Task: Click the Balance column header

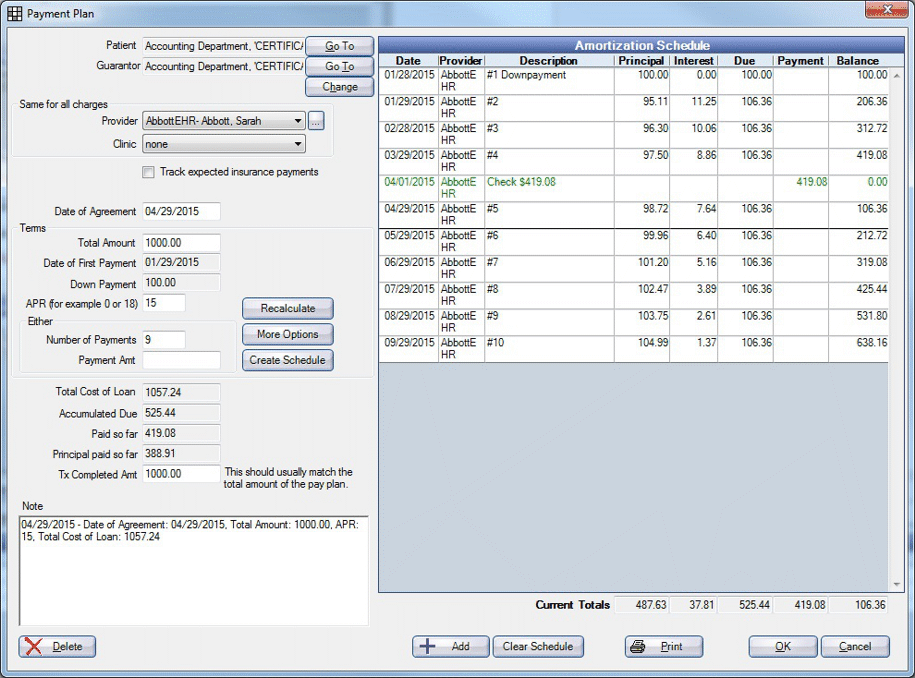Action: (857, 61)
